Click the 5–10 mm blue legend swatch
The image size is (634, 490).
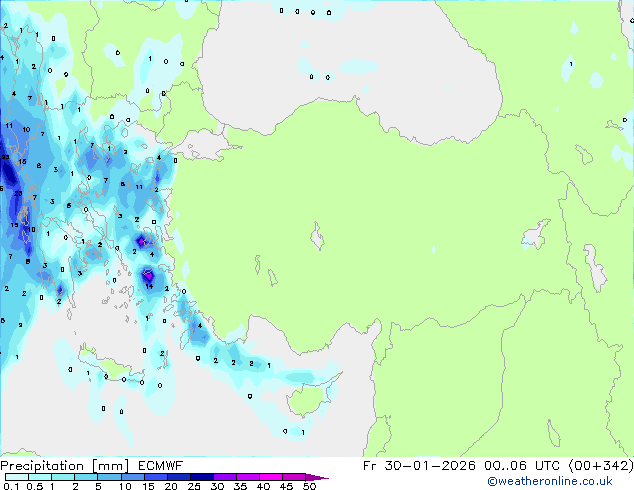(x=110, y=478)
